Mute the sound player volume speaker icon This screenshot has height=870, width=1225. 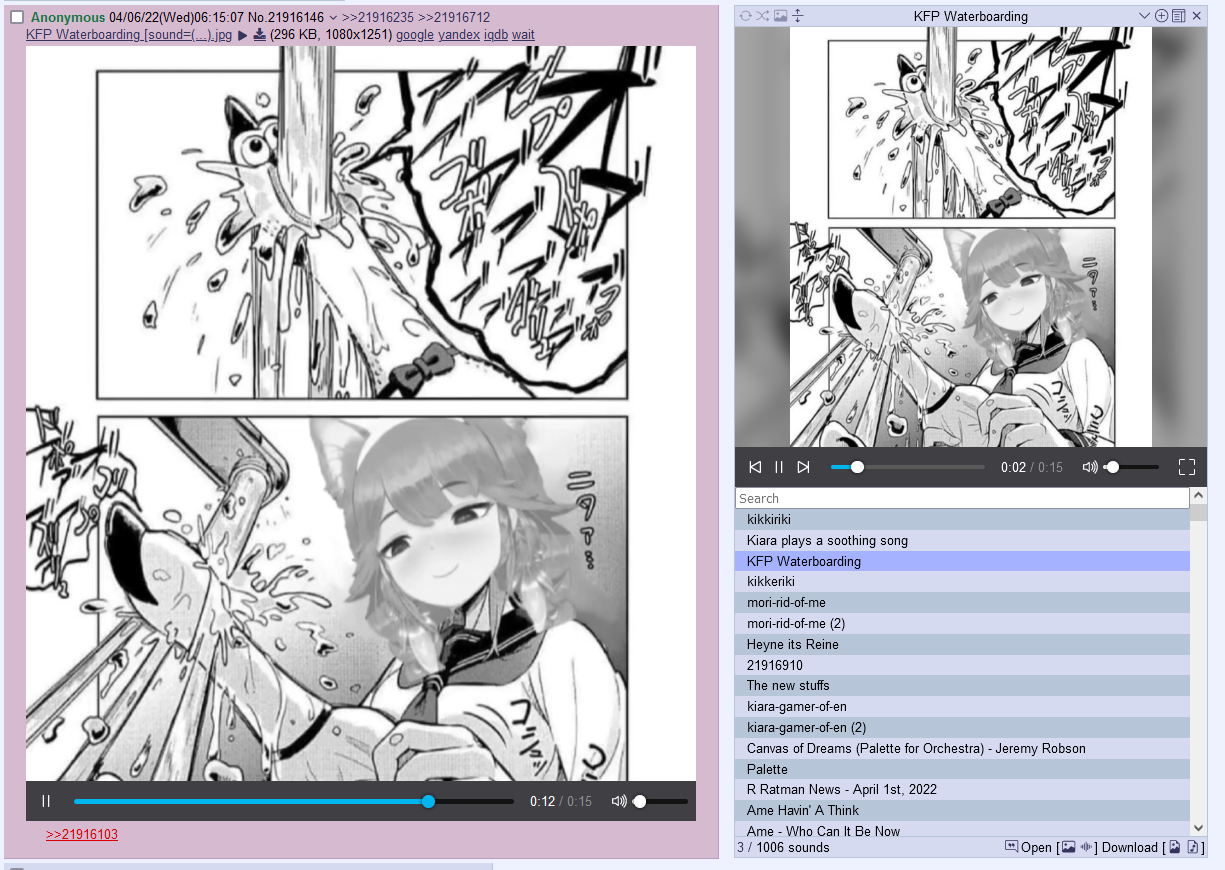(1089, 467)
